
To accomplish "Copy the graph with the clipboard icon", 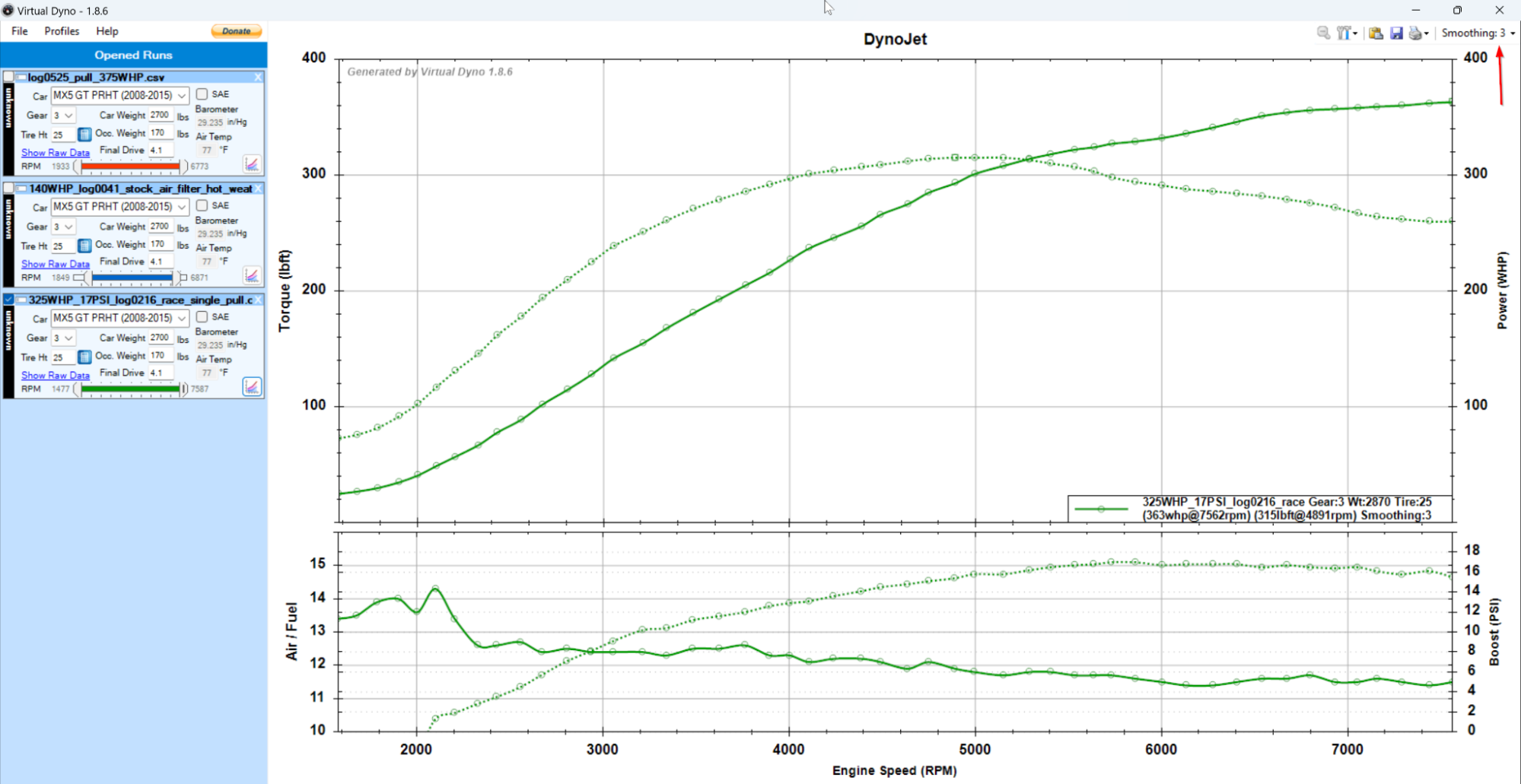I will click(x=1376, y=33).
